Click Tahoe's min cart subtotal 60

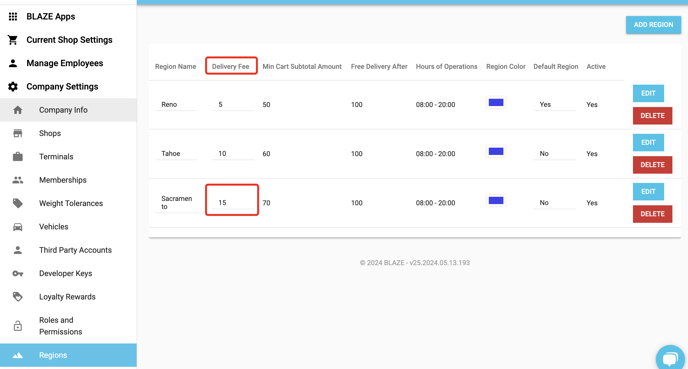pos(266,154)
